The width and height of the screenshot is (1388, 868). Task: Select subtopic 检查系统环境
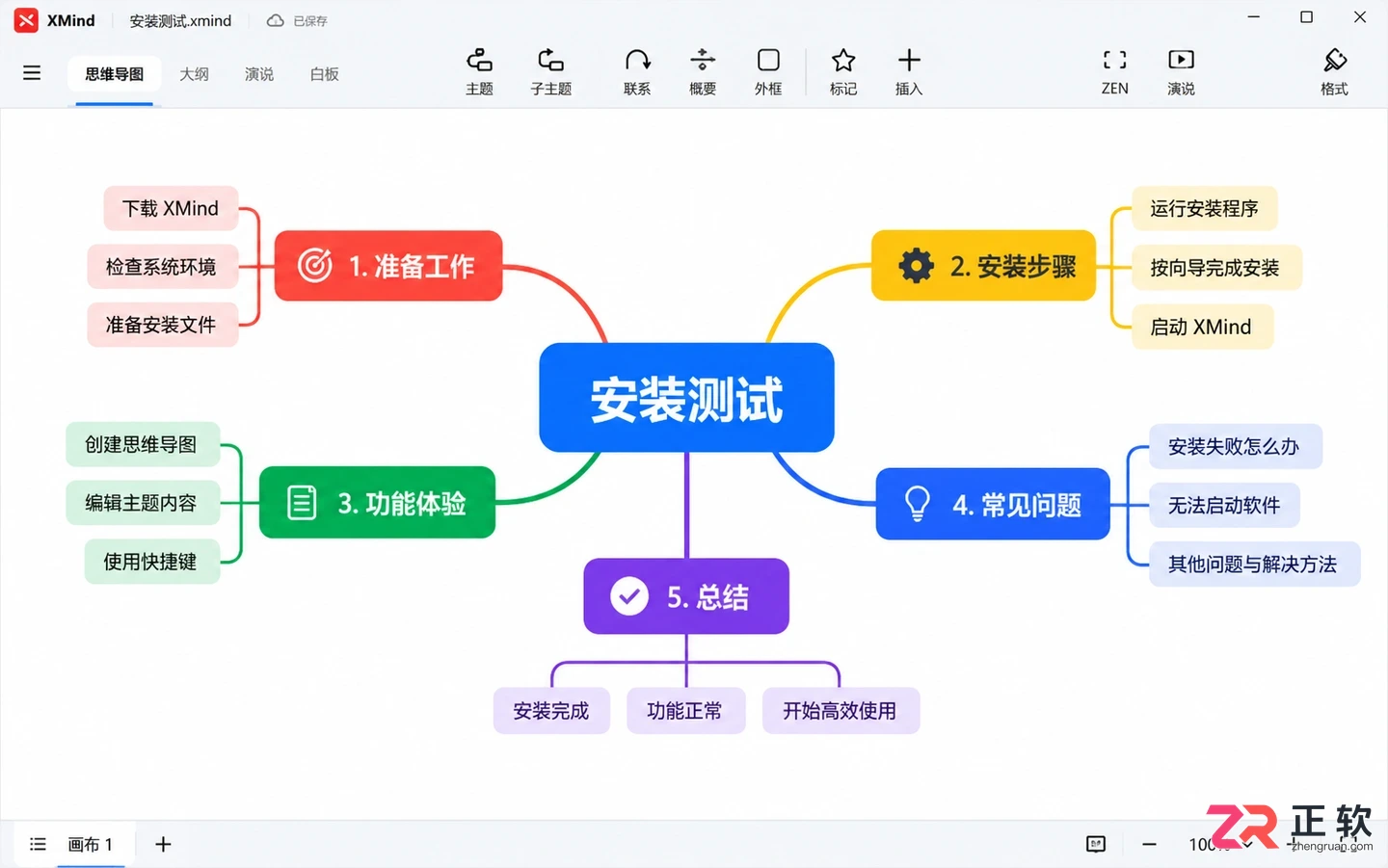point(161,267)
